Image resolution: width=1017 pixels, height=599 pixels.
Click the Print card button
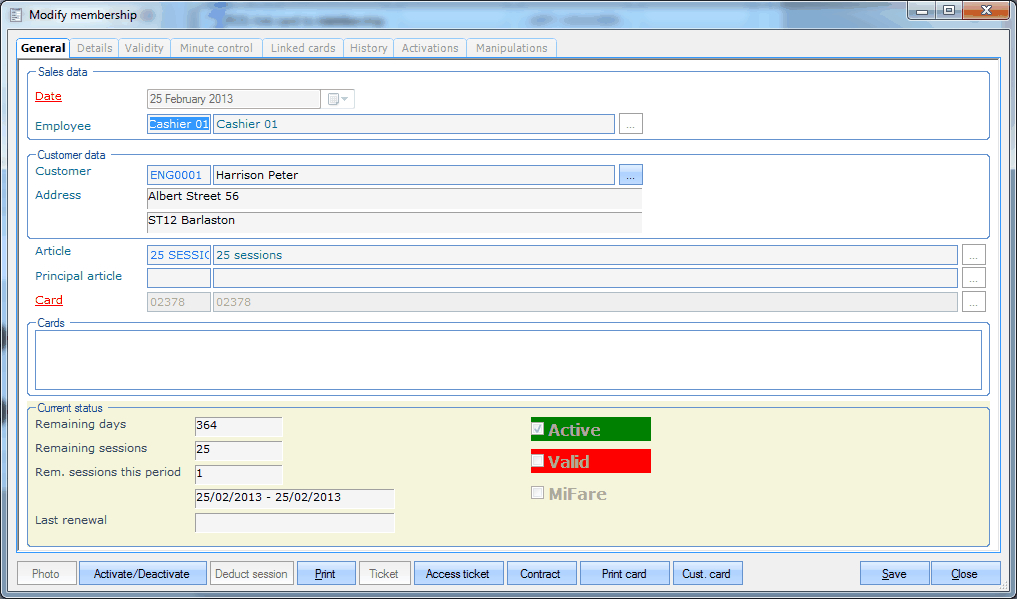(x=624, y=573)
